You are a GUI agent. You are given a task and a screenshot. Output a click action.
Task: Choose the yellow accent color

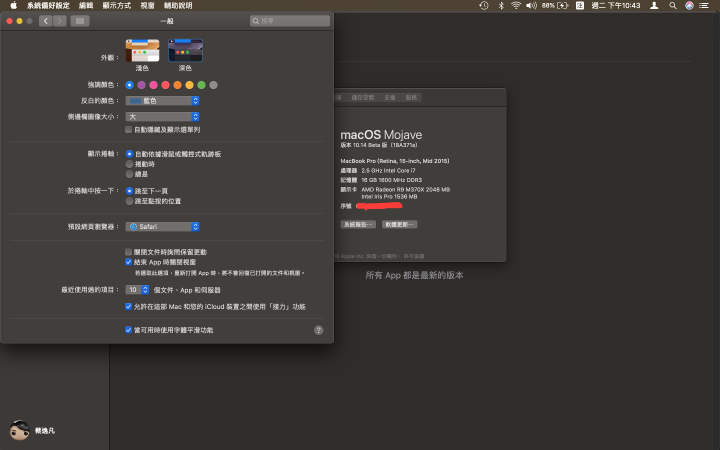(x=189, y=85)
